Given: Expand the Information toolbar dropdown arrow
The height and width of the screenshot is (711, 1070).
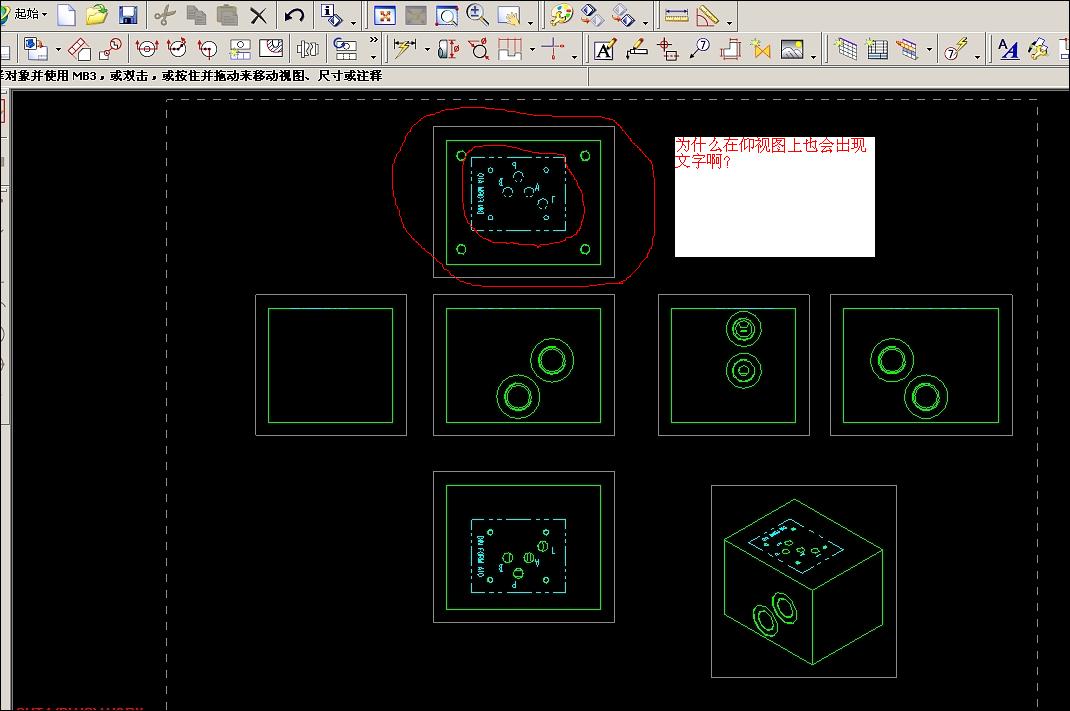Looking at the screenshot, I should 353,23.
